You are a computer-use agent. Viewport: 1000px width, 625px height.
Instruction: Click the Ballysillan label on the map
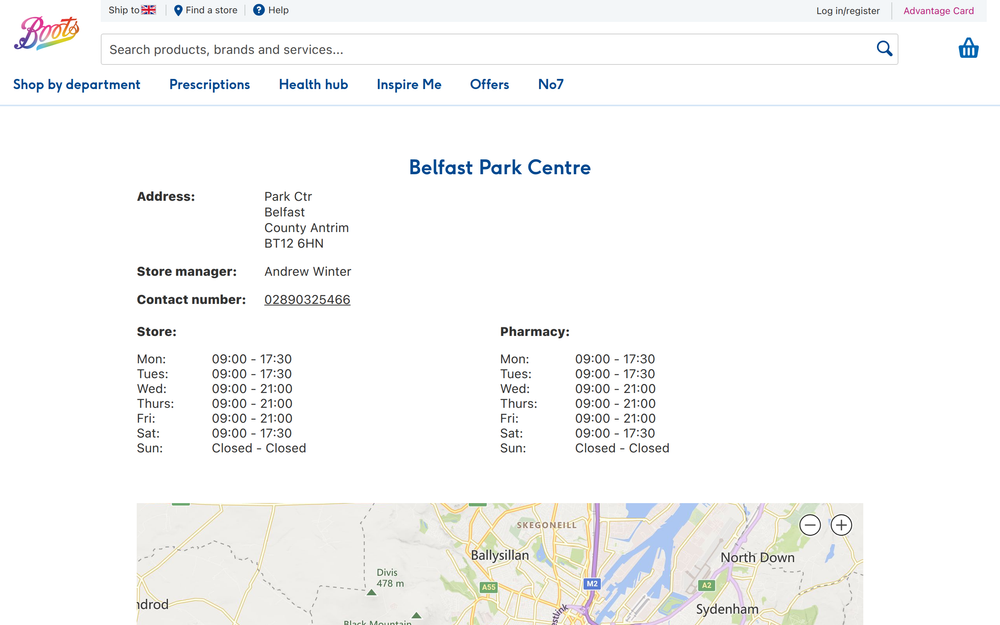[499, 555]
